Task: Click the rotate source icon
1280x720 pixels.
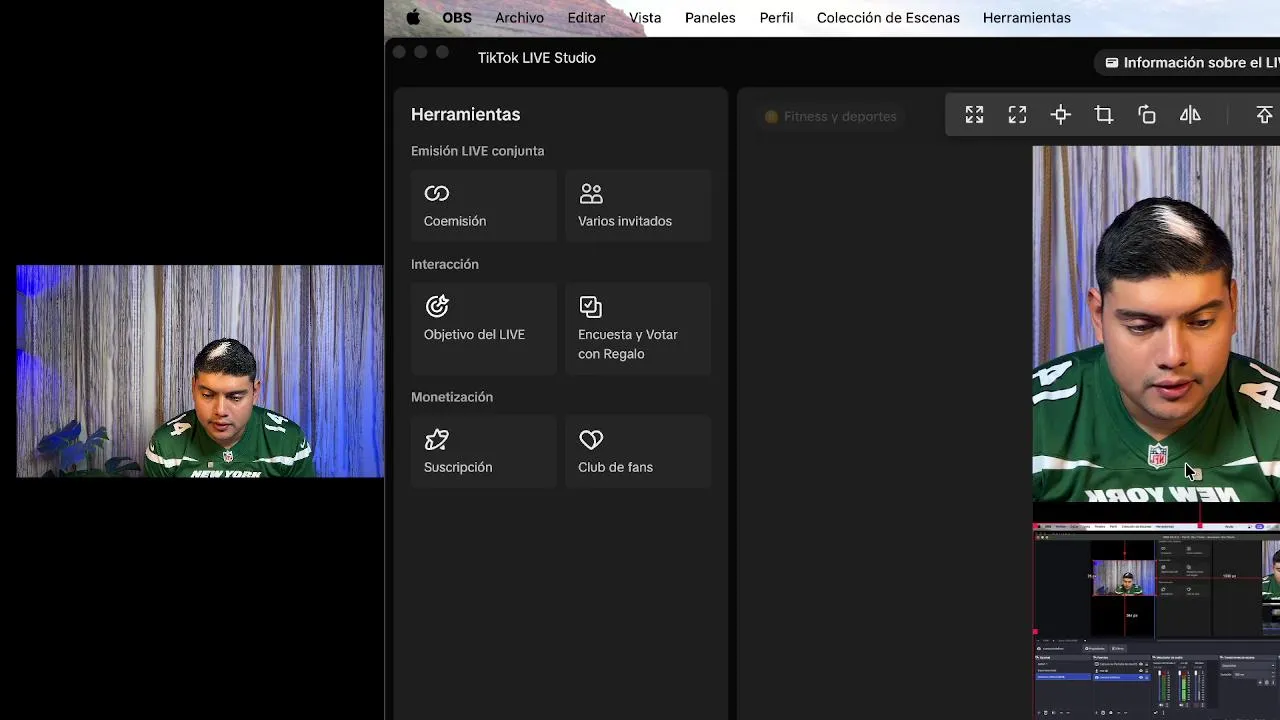Action: pos(1147,115)
